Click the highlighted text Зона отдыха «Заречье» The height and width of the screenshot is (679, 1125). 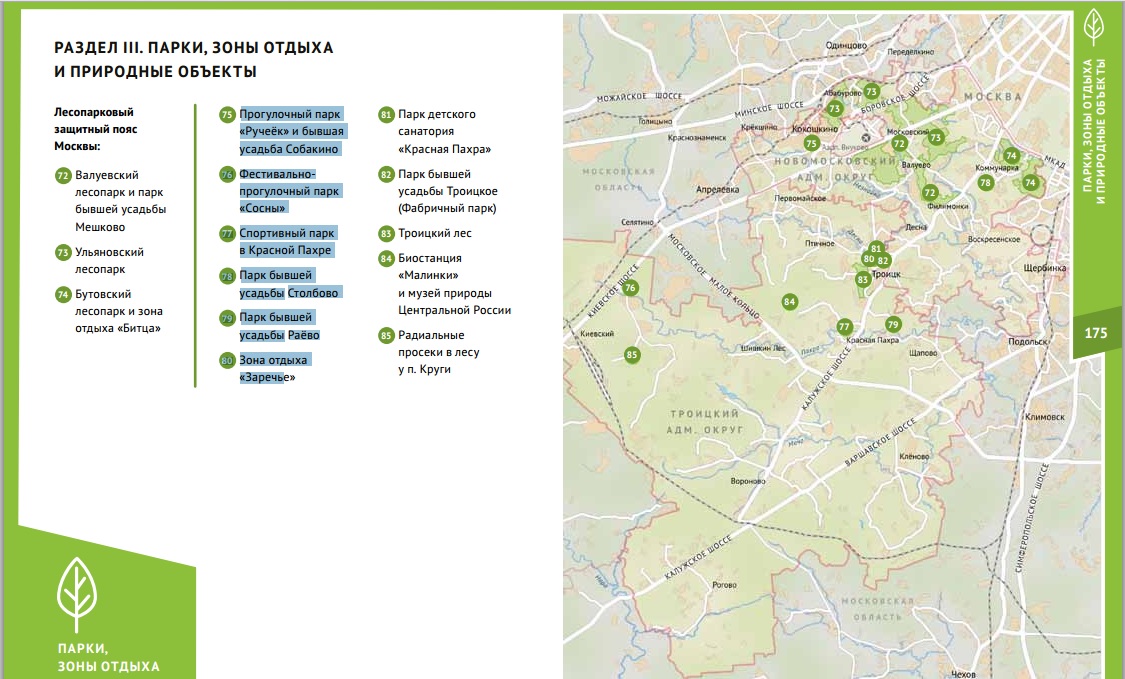(274, 368)
